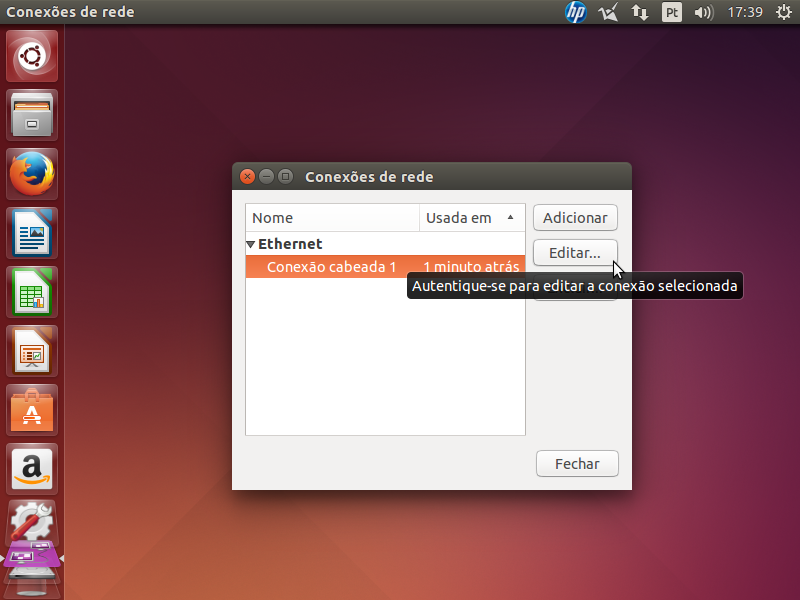Open the network indicator menu
This screenshot has height=600, width=800.
[640, 12]
